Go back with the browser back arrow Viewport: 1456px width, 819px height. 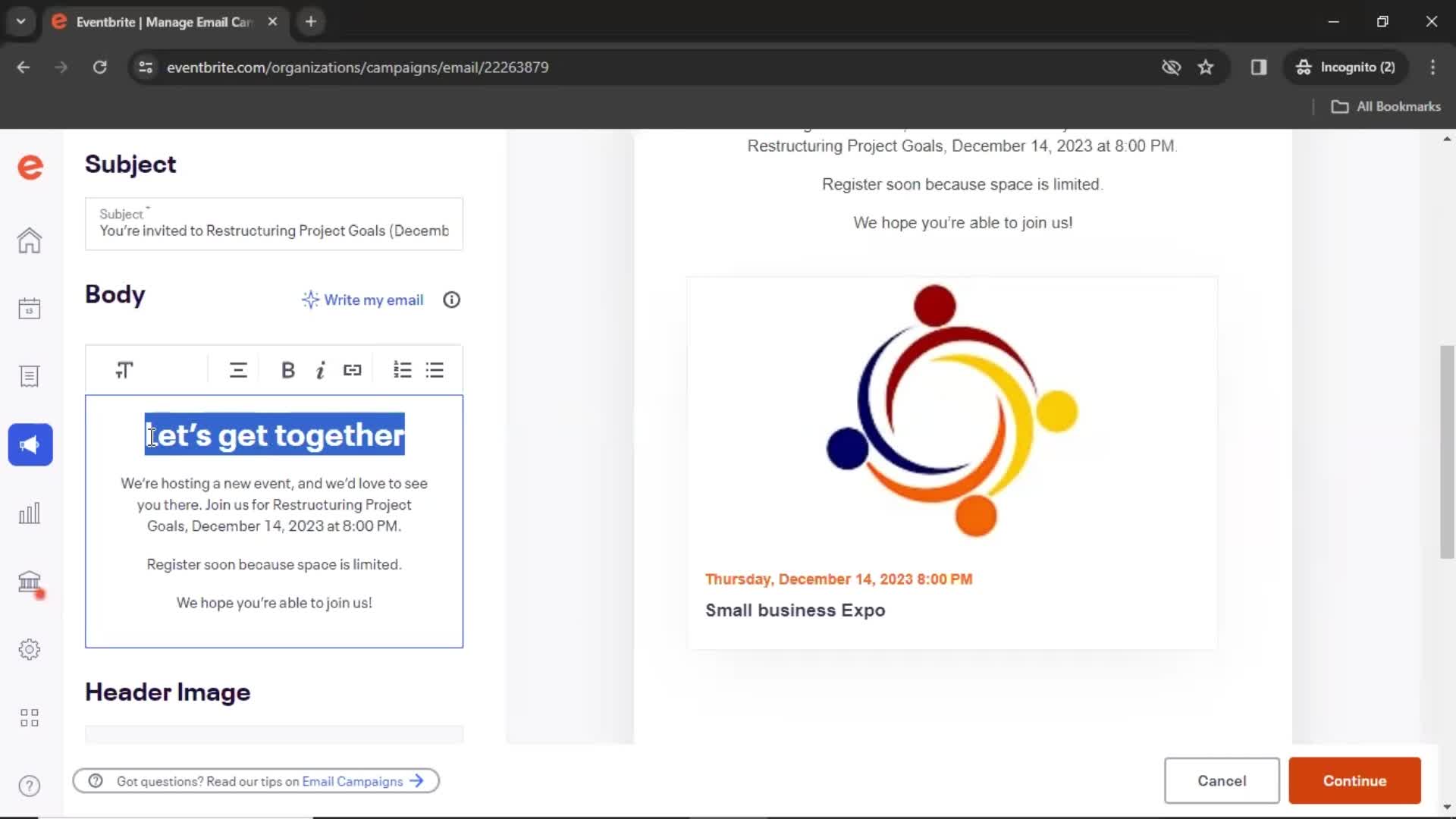coord(24,67)
